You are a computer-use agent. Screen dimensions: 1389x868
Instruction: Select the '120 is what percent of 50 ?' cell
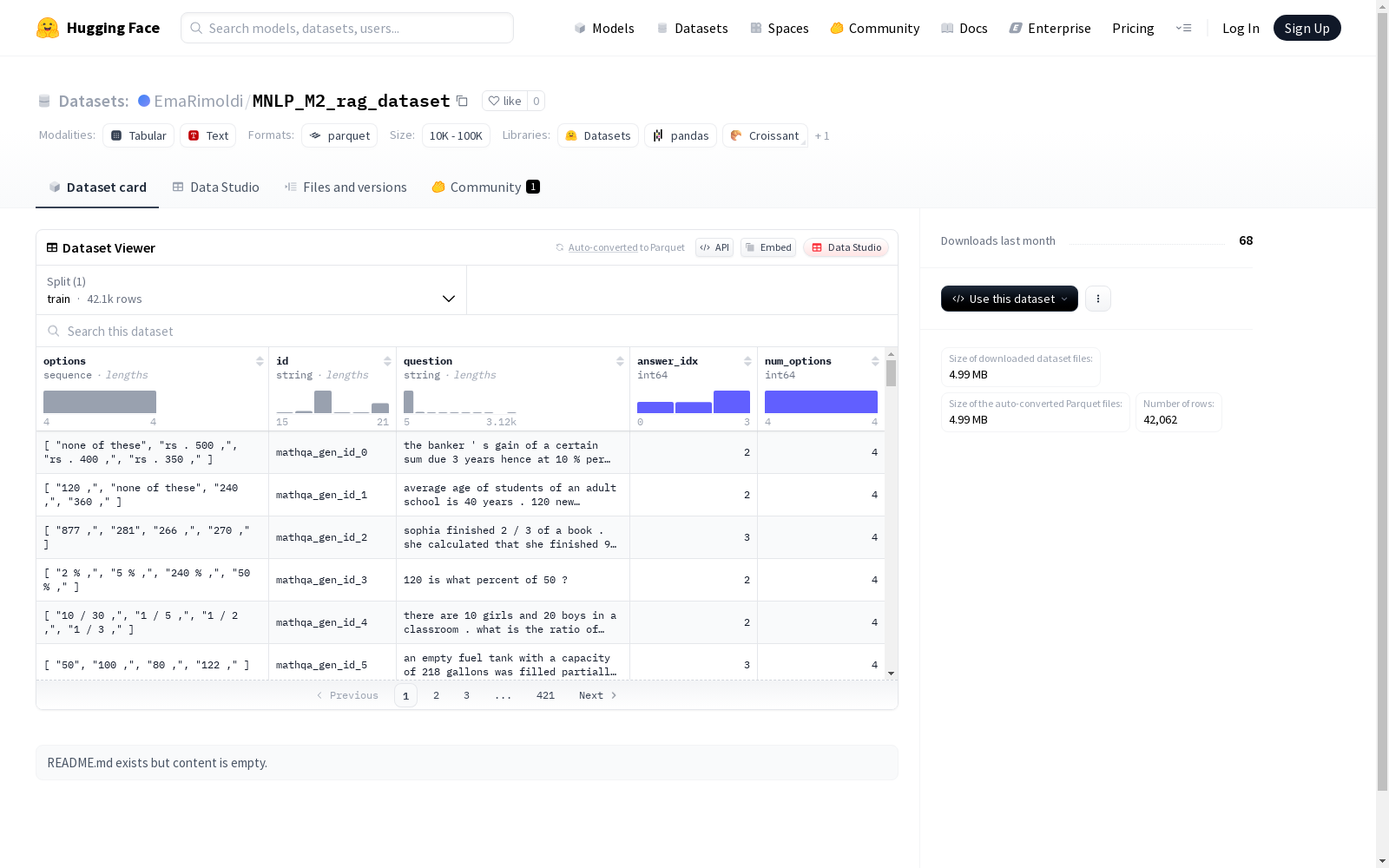pyautogui.click(x=513, y=580)
